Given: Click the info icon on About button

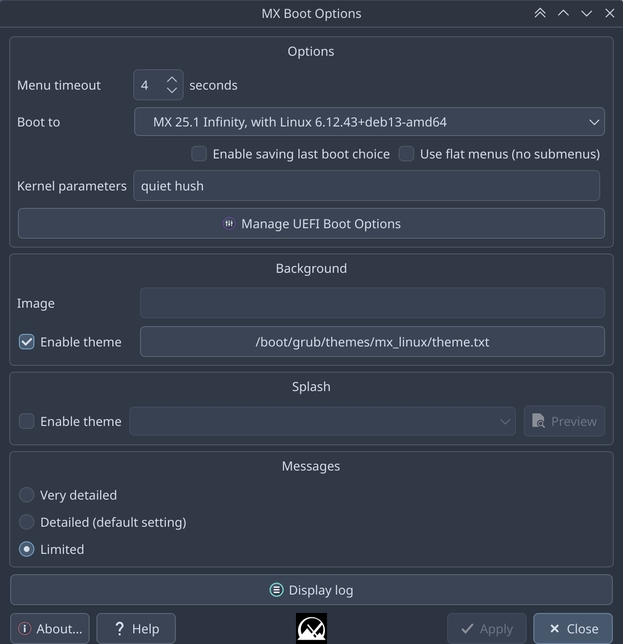Looking at the screenshot, I should click(x=25, y=628).
